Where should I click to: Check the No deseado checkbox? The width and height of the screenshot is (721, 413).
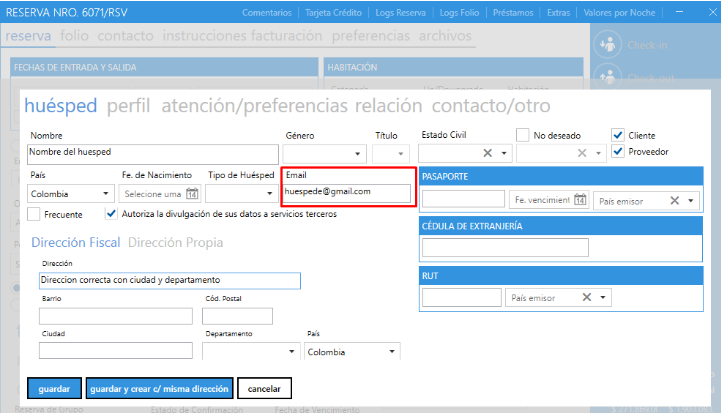click(523, 135)
